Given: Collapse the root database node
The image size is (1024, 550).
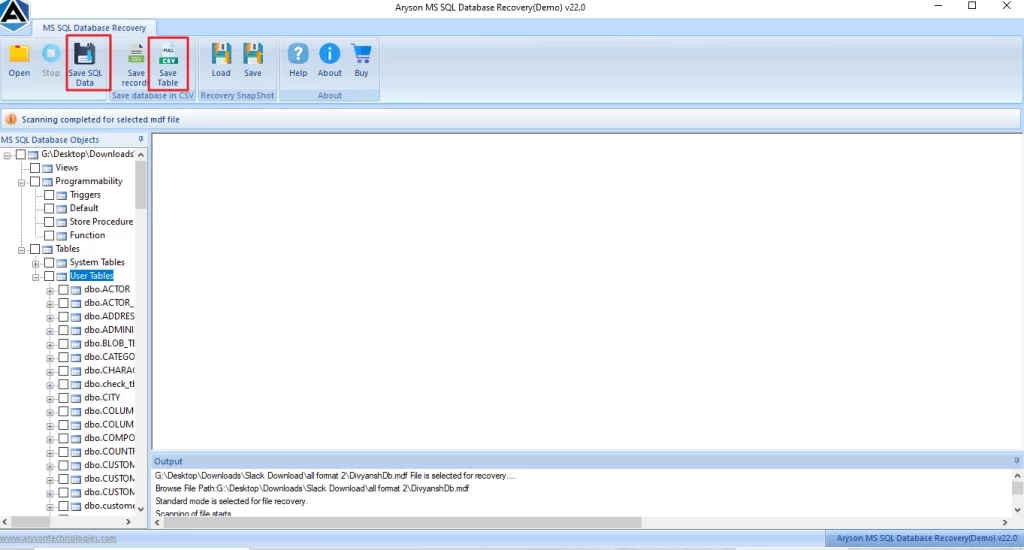Looking at the screenshot, I should pyautogui.click(x=7, y=155).
